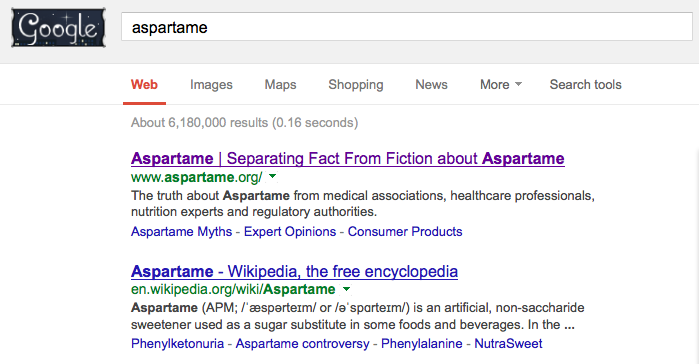Open the Aspartame controversy link
The width and height of the screenshot is (699, 364).
click(x=302, y=344)
